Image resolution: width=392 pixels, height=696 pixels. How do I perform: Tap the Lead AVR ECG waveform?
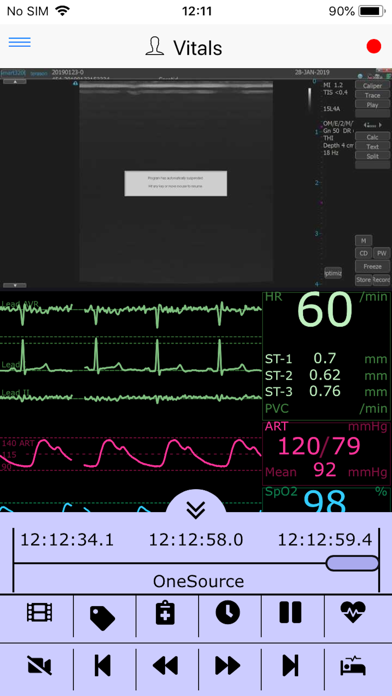(x=131, y=310)
